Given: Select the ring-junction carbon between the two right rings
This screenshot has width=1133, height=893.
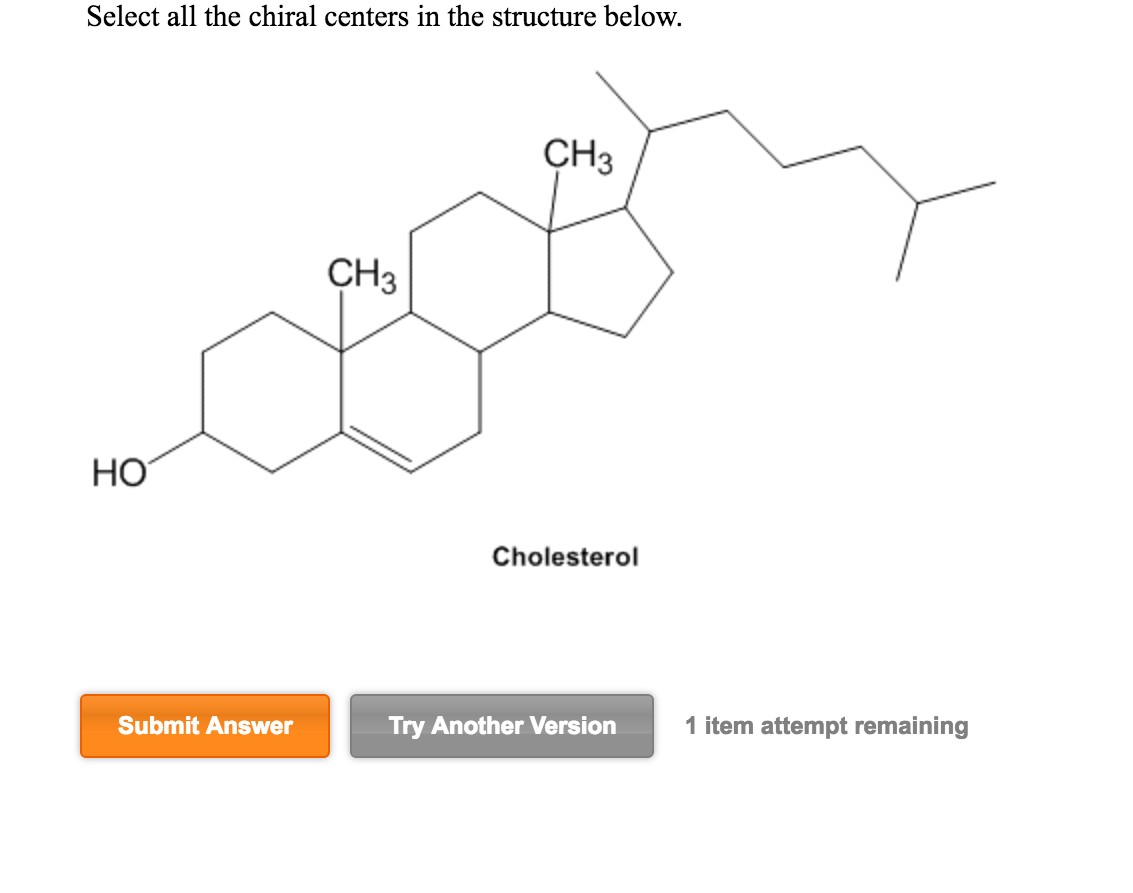Looking at the screenshot, I should [551, 313].
